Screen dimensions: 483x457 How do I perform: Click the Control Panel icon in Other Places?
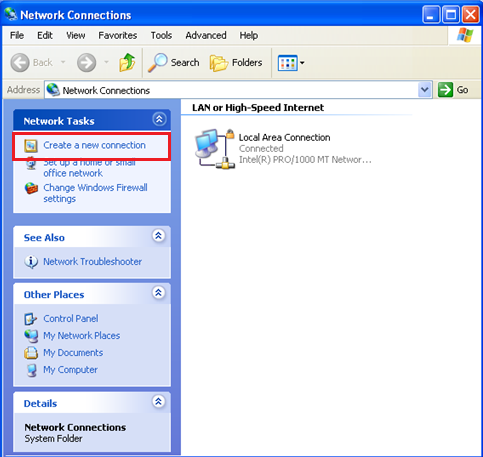point(31,319)
